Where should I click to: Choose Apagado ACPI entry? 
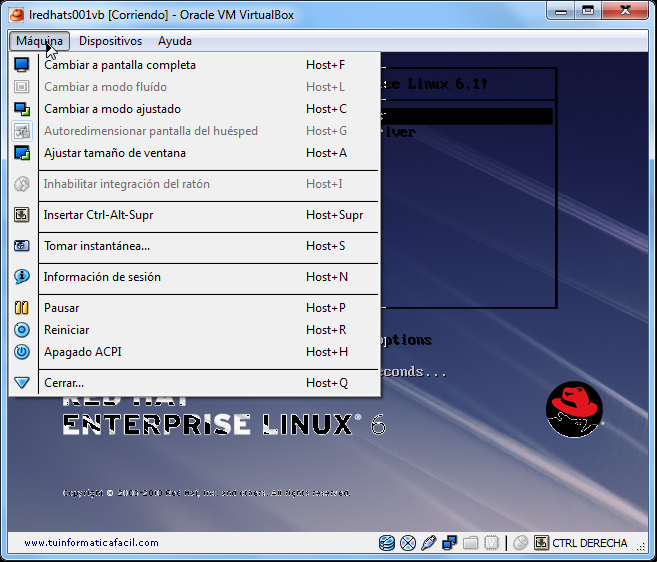pos(209,352)
